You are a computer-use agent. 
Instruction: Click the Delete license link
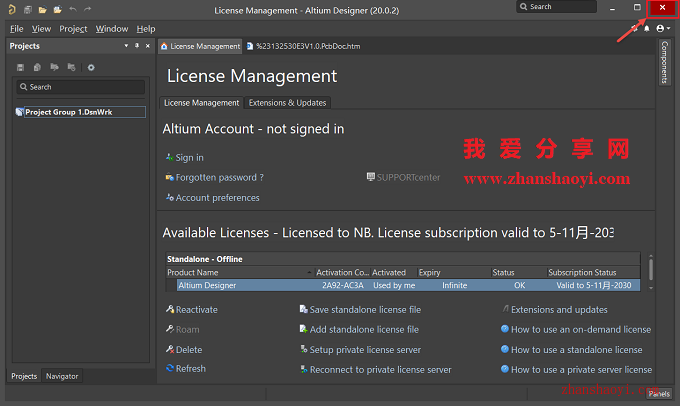click(x=184, y=349)
